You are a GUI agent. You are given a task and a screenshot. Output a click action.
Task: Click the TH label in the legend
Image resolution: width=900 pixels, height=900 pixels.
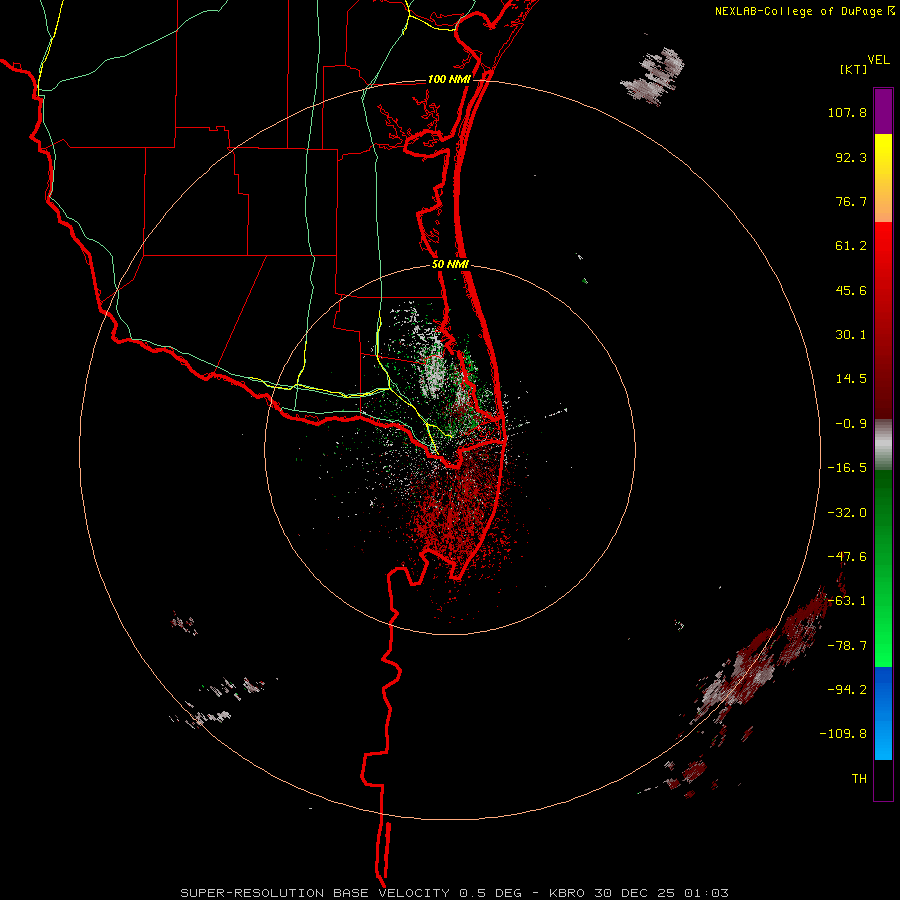click(859, 779)
